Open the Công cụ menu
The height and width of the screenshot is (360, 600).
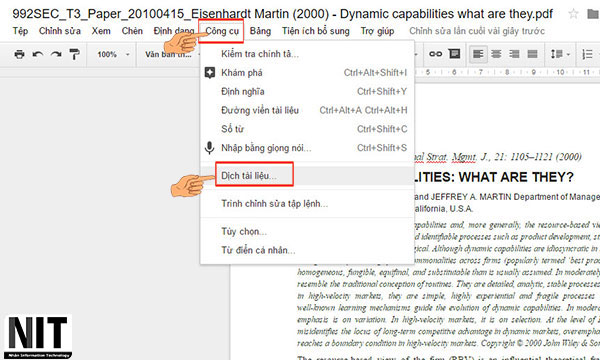(x=222, y=31)
